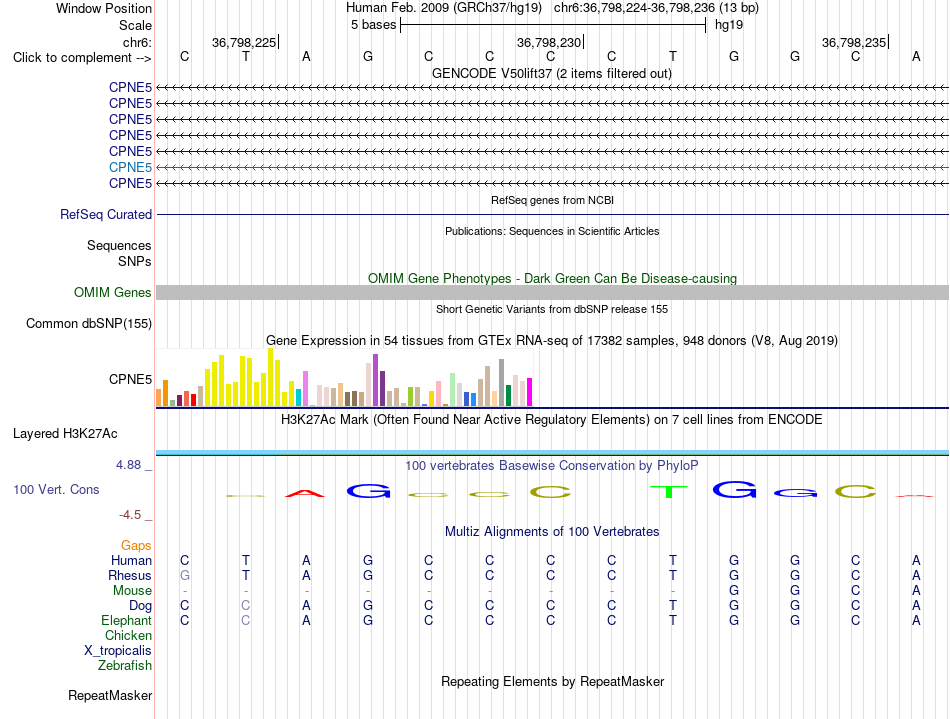Select the light-blue highlighted CPNE5 transcript label
The image size is (950, 719).
(x=130, y=167)
